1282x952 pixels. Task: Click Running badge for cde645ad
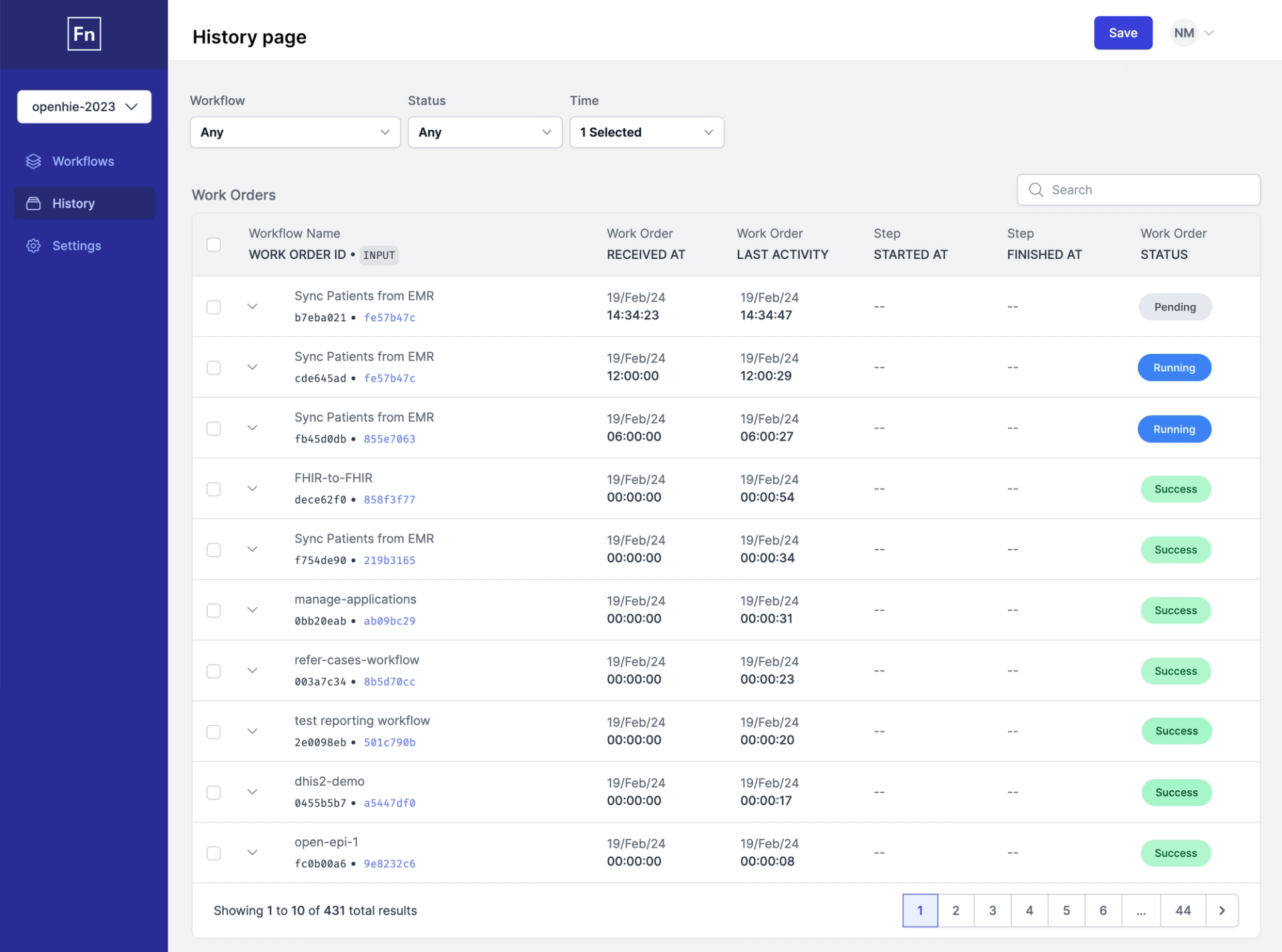(1174, 368)
